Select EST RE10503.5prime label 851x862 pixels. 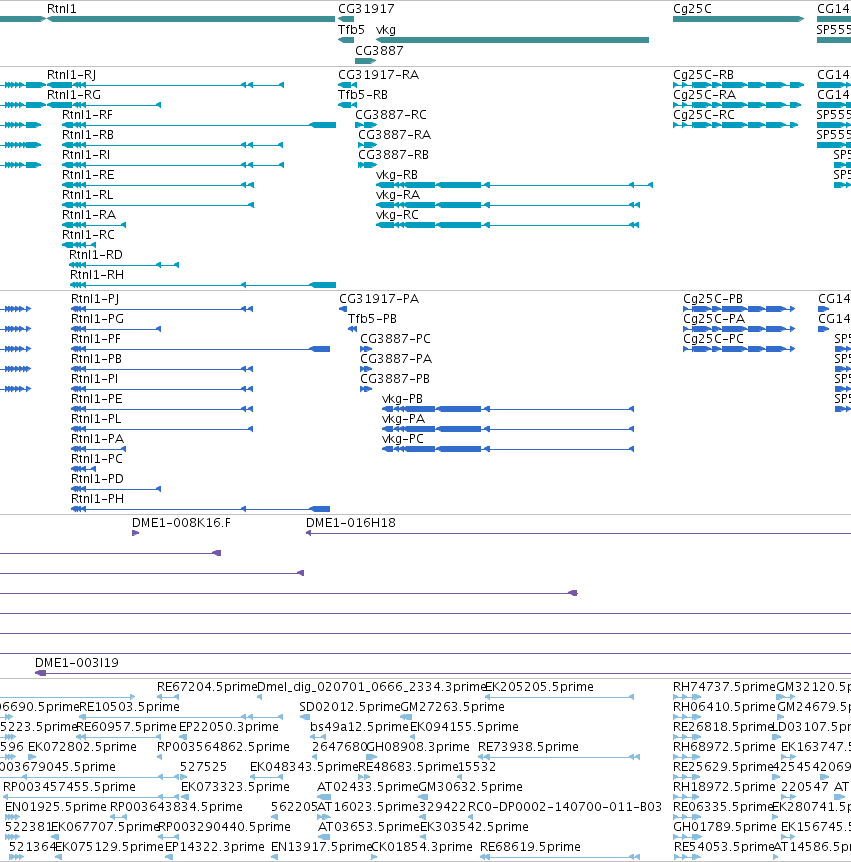[x=129, y=706]
